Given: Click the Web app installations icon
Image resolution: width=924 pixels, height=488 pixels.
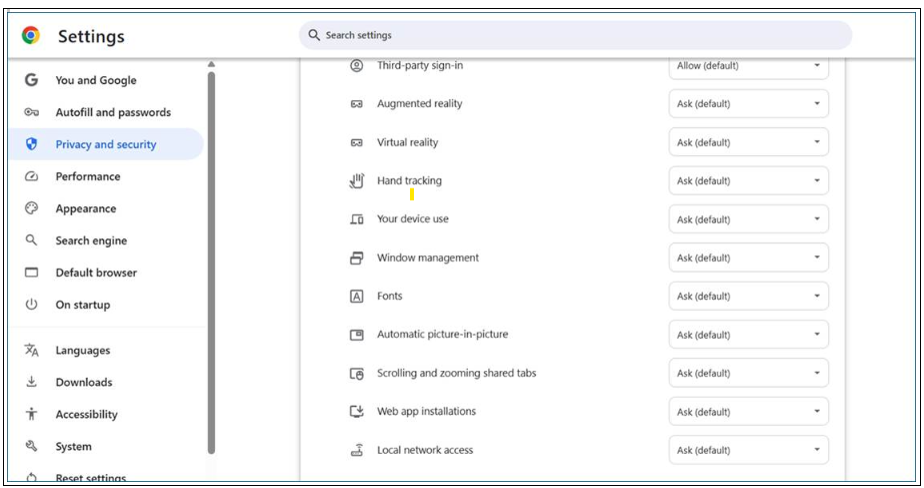Looking at the screenshot, I should coord(356,412).
